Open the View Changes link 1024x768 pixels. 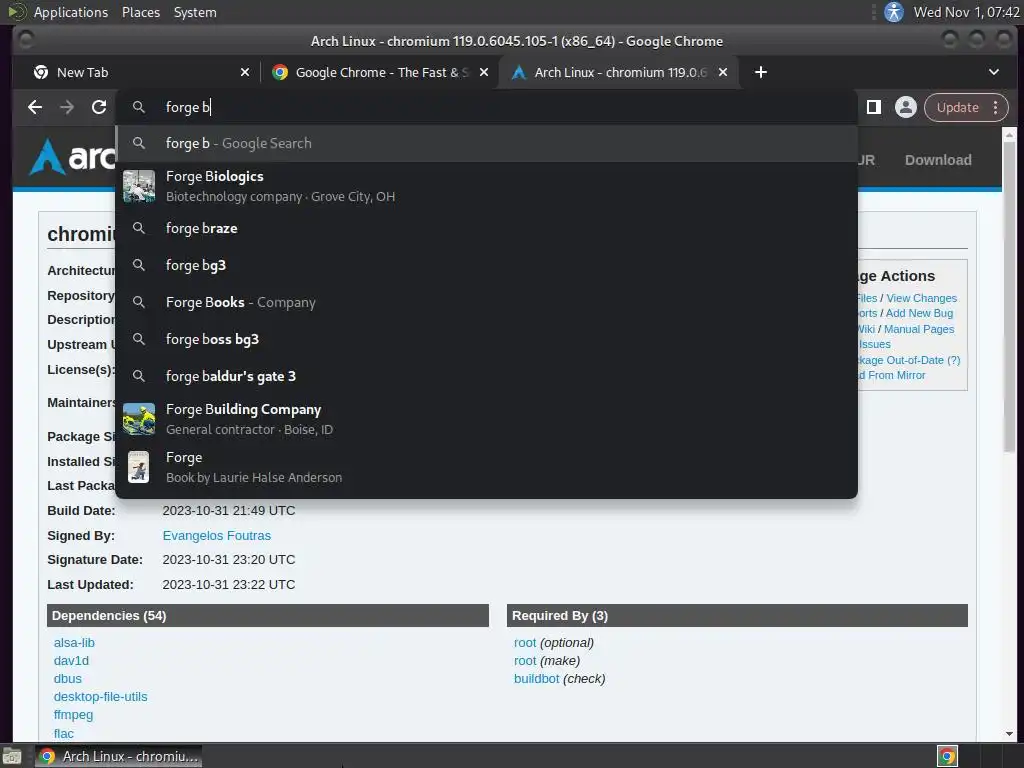[921, 298]
